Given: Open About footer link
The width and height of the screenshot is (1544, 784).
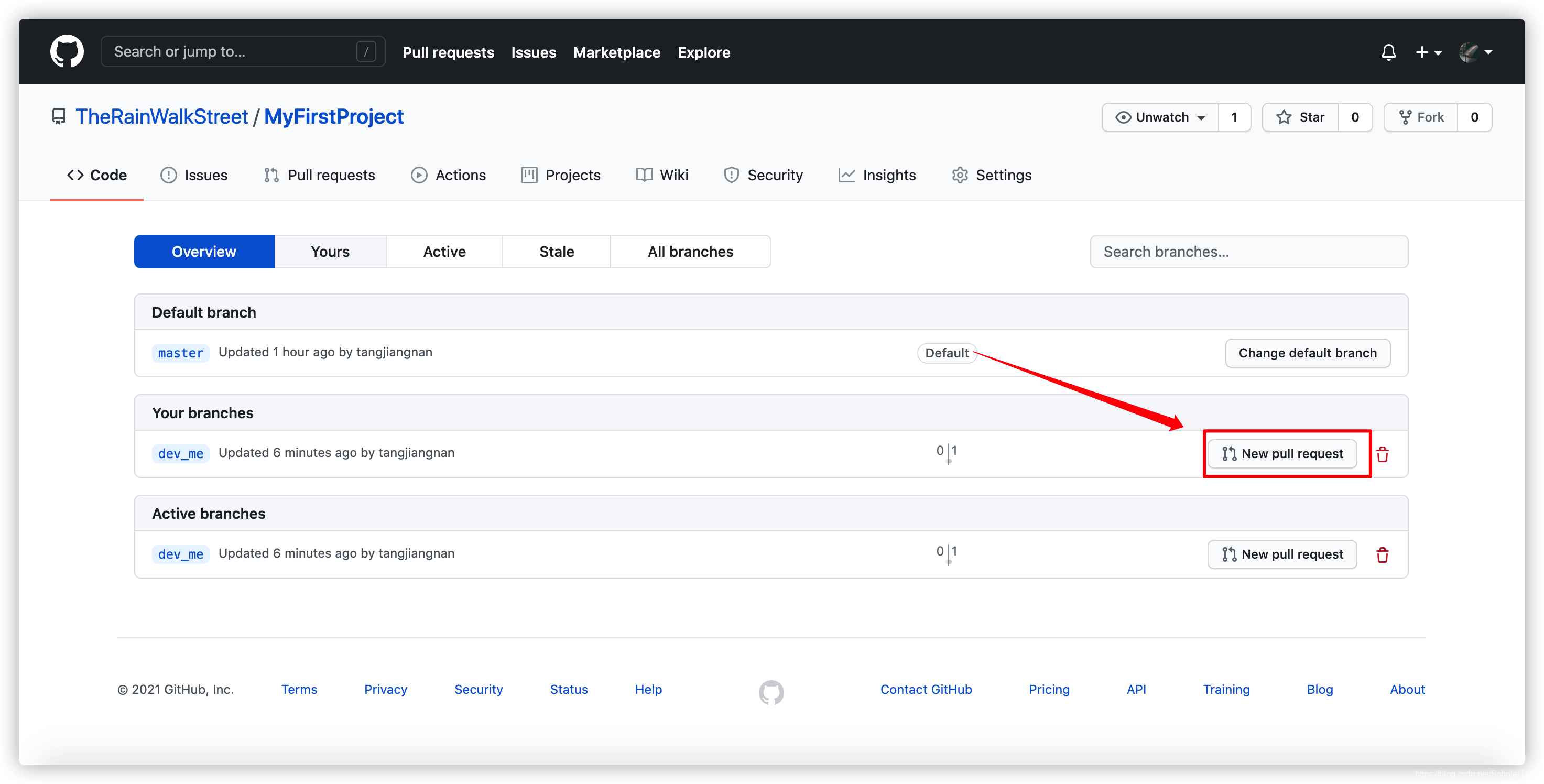Looking at the screenshot, I should coord(1407,689).
